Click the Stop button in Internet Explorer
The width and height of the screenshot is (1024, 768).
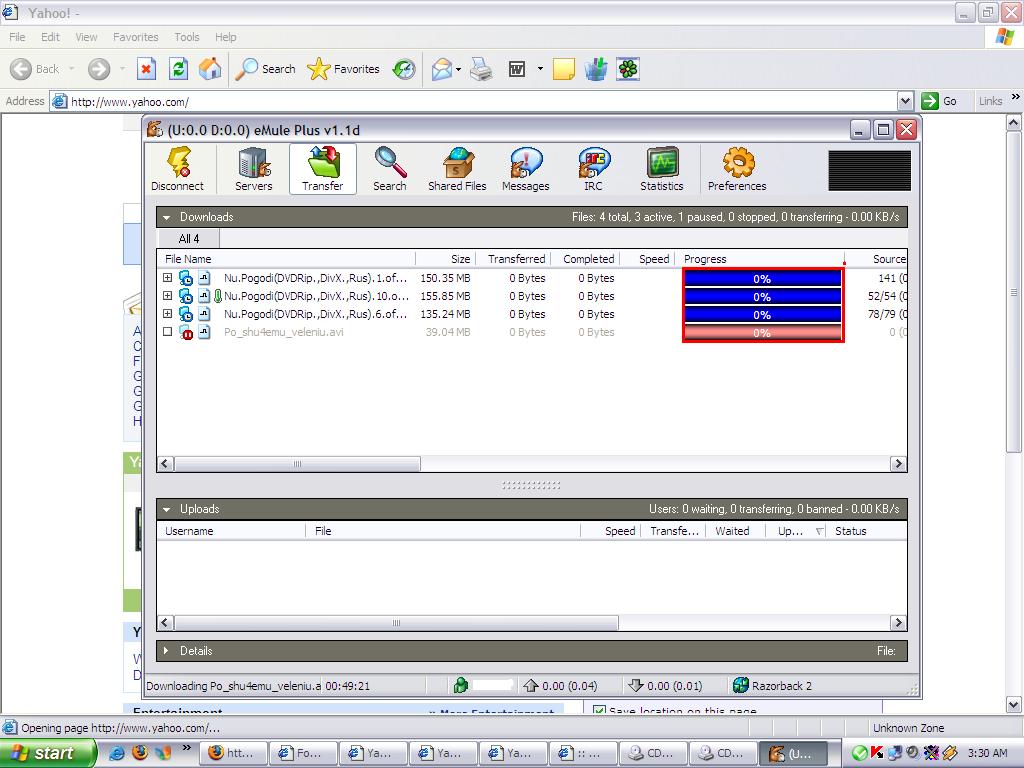point(146,69)
